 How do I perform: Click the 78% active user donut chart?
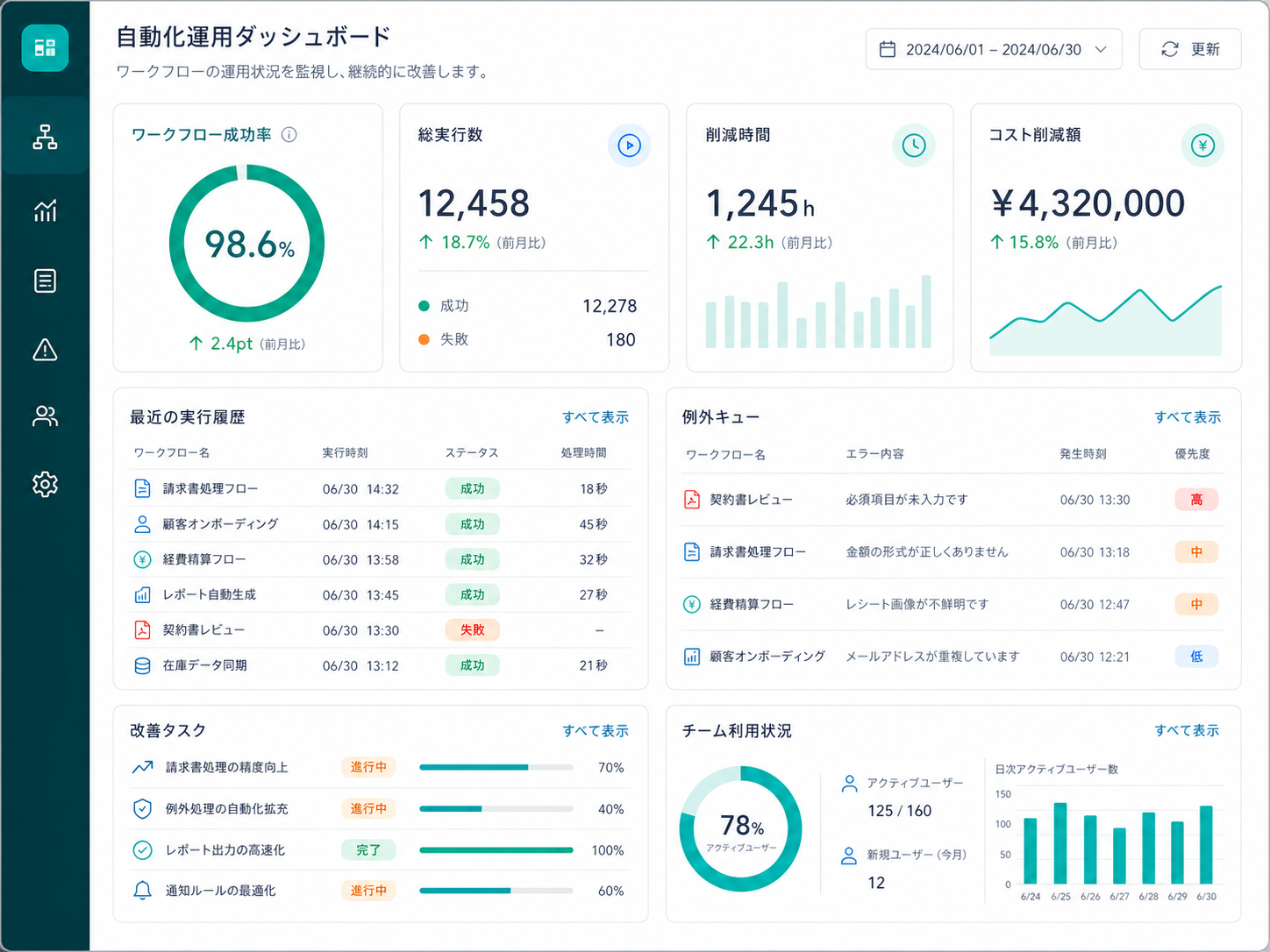point(741,828)
